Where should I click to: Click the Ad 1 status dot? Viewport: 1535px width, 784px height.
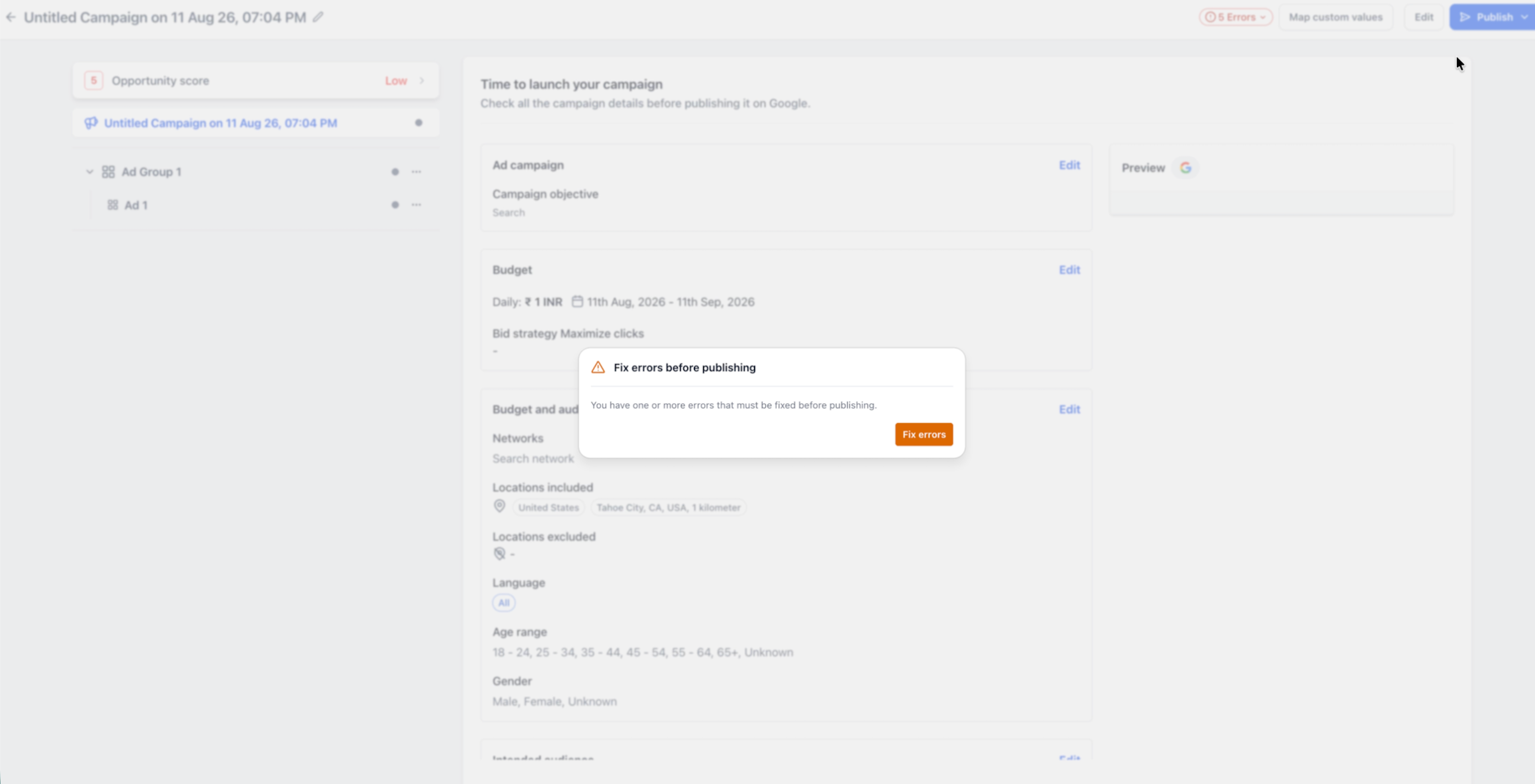(395, 205)
